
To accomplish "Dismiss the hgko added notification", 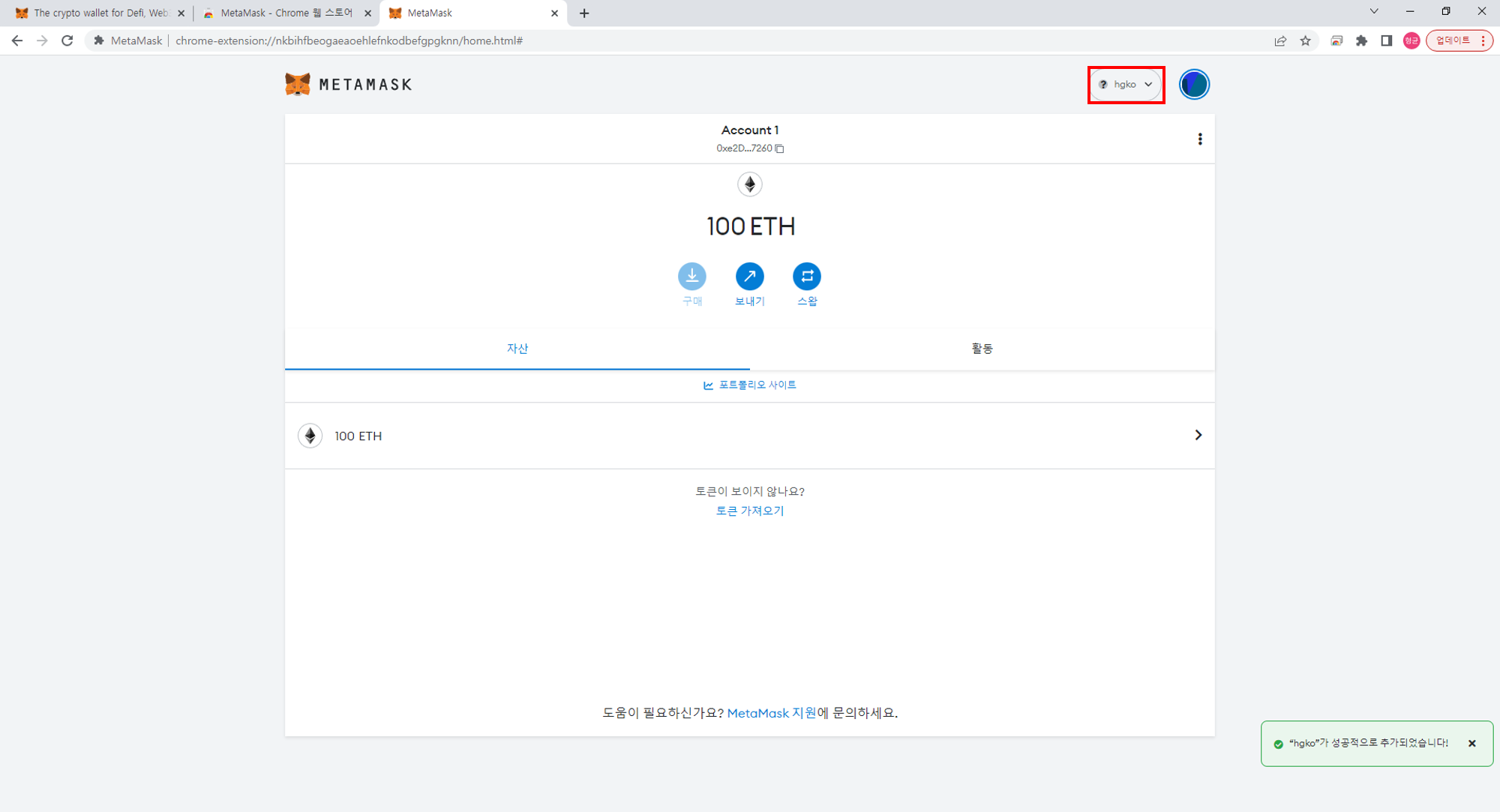I will [1471, 744].
